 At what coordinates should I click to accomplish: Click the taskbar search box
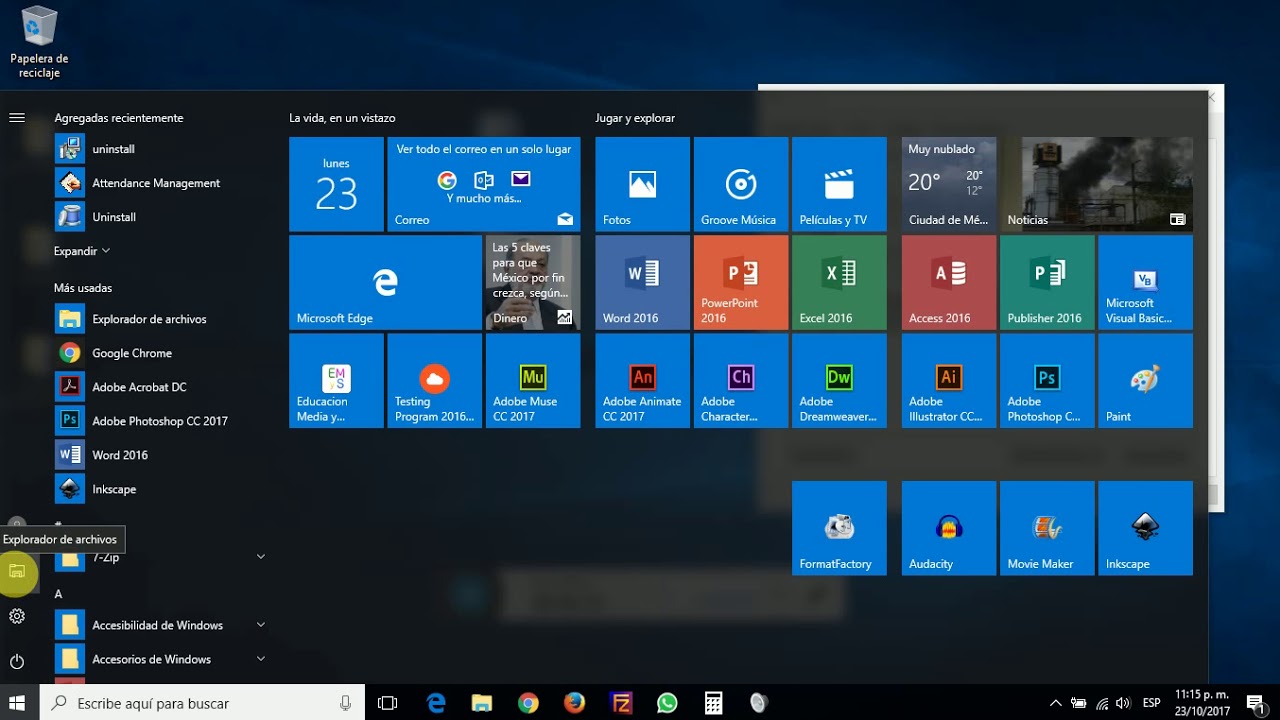[x=203, y=703]
